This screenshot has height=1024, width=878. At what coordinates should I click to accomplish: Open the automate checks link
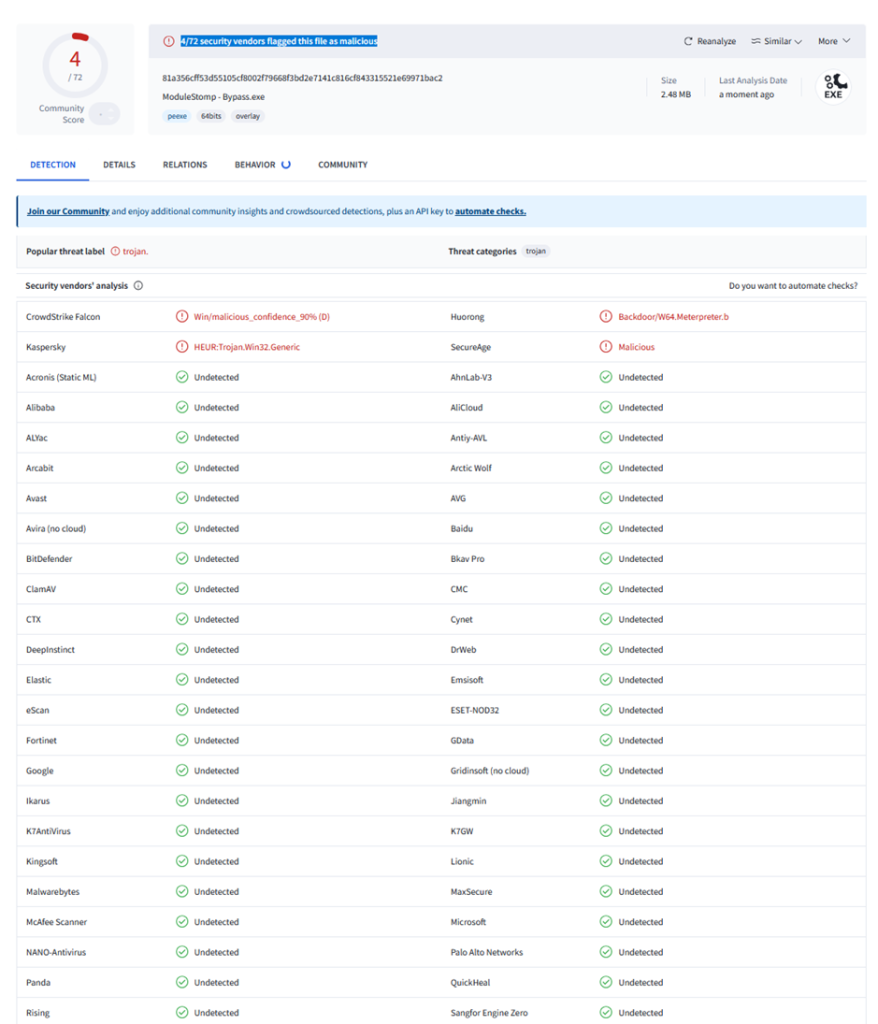491,212
